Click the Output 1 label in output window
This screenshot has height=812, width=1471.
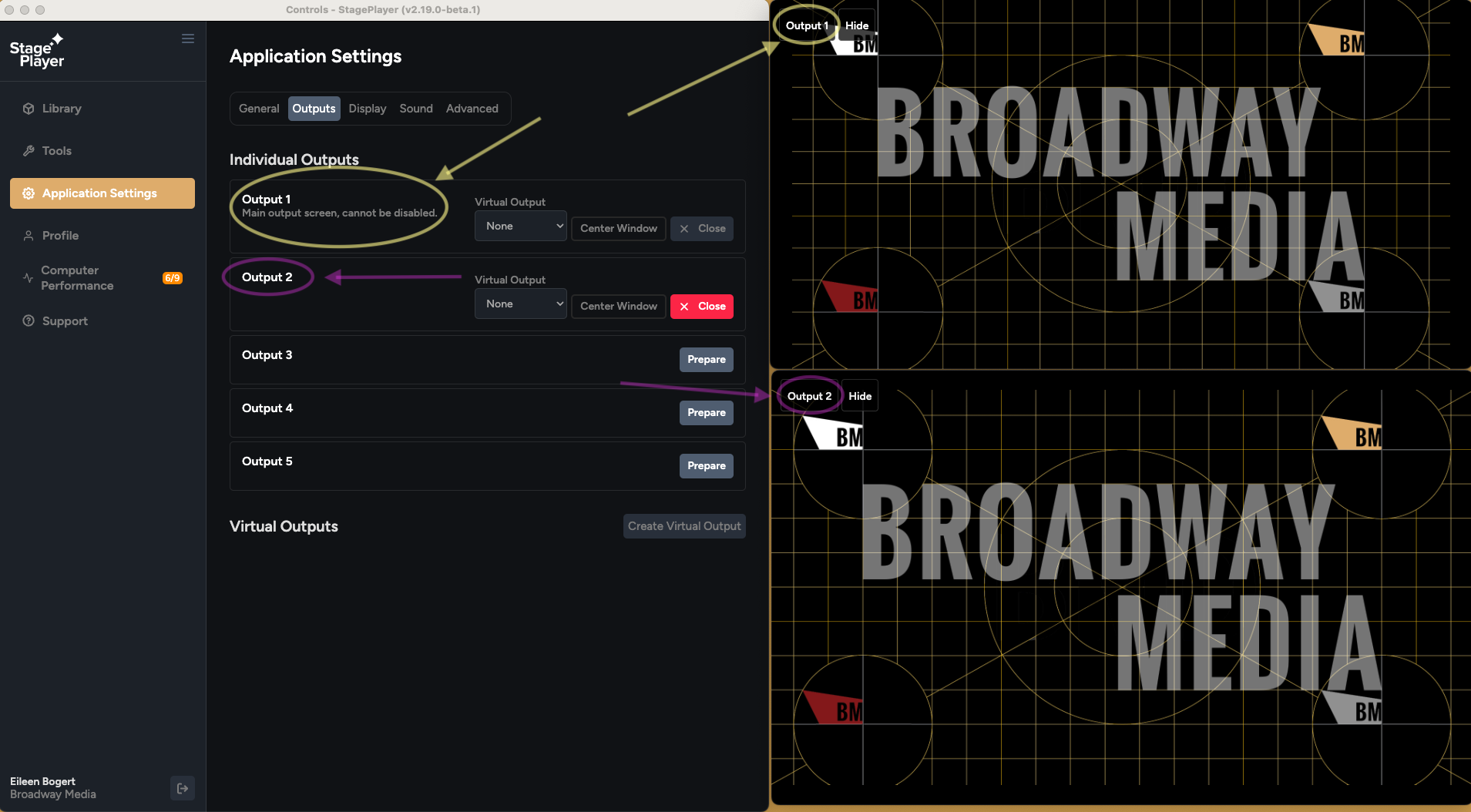(x=807, y=25)
